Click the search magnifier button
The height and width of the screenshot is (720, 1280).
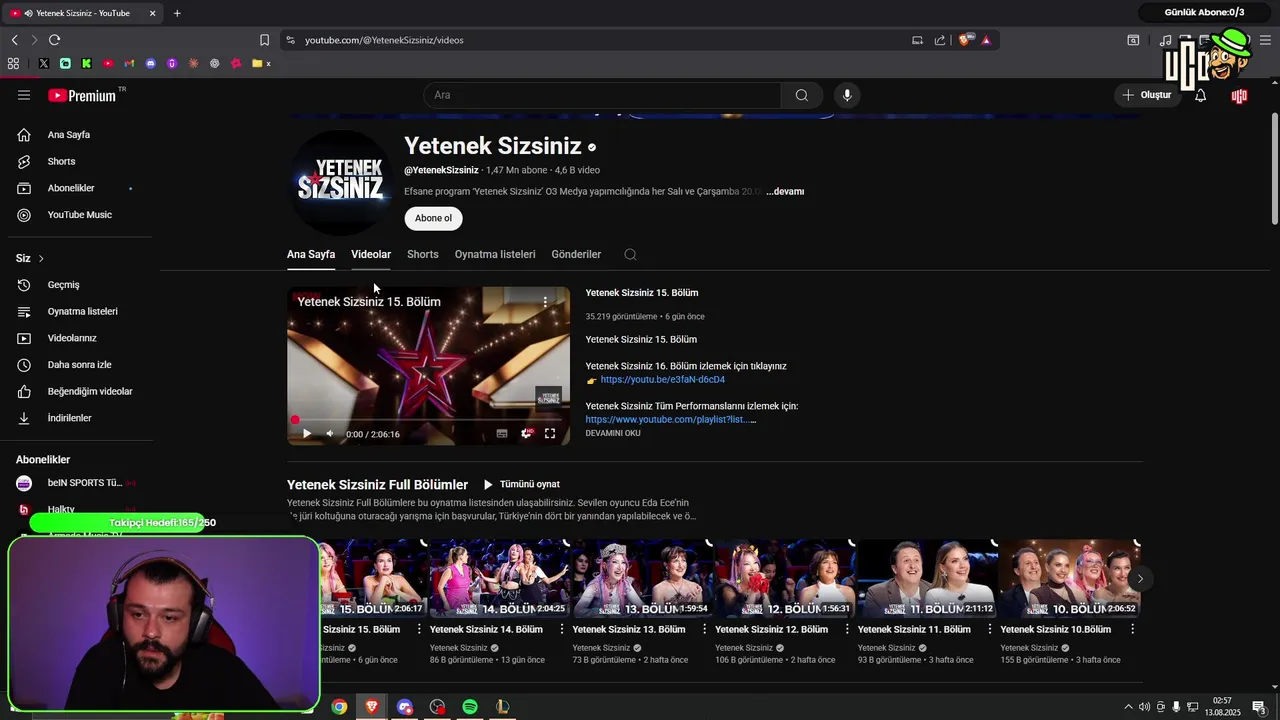pyautogui.click(x=802, y=95)
